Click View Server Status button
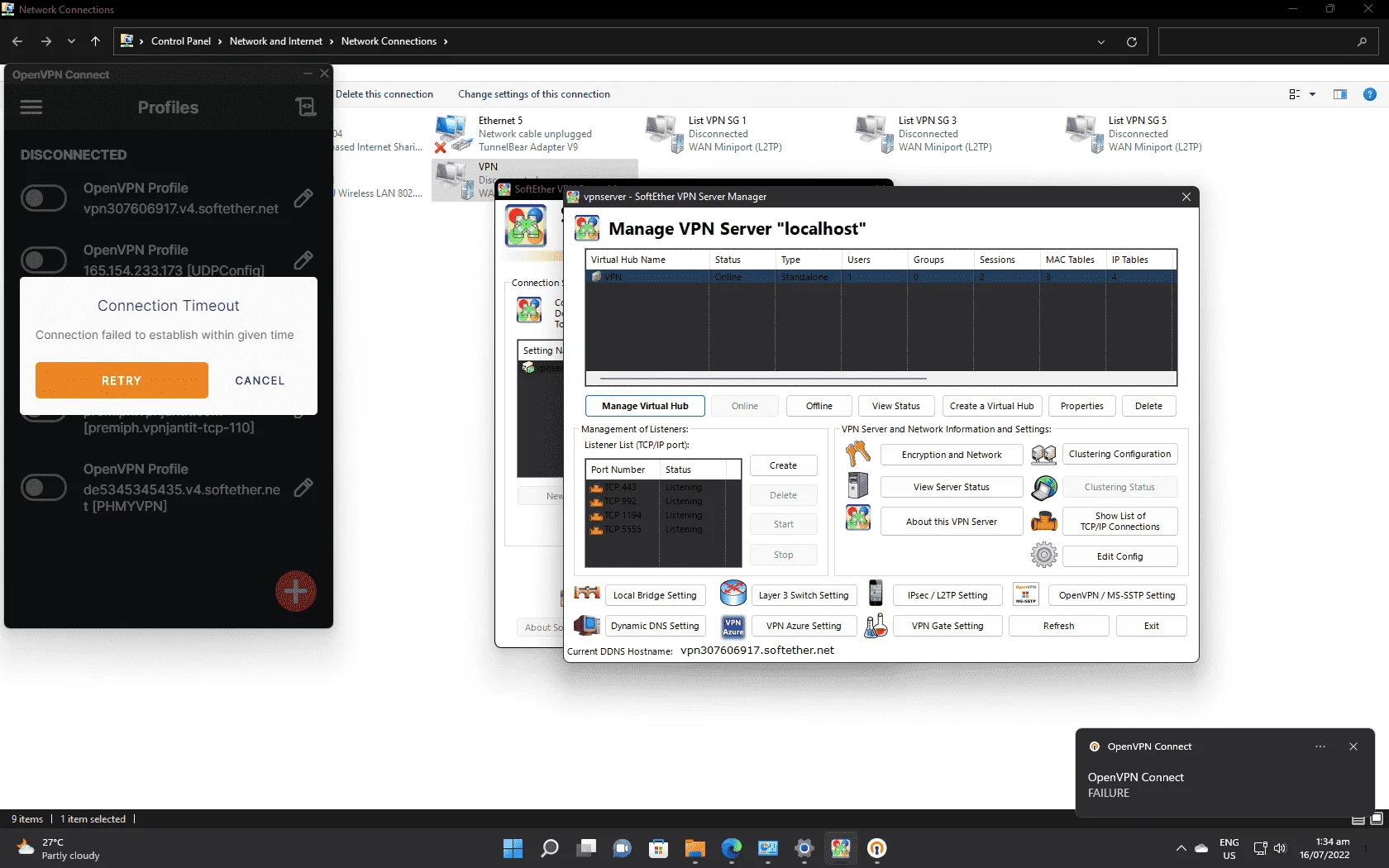The width and height of the screenshot is (1389, 868). coord(952,487)
